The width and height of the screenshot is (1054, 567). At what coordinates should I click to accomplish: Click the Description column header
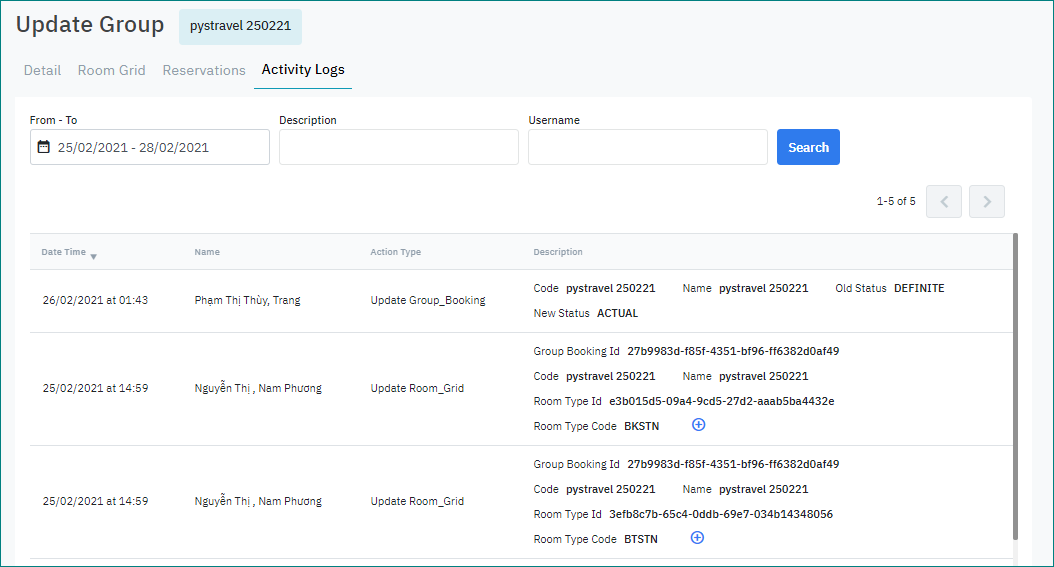(x=558, y=252)
